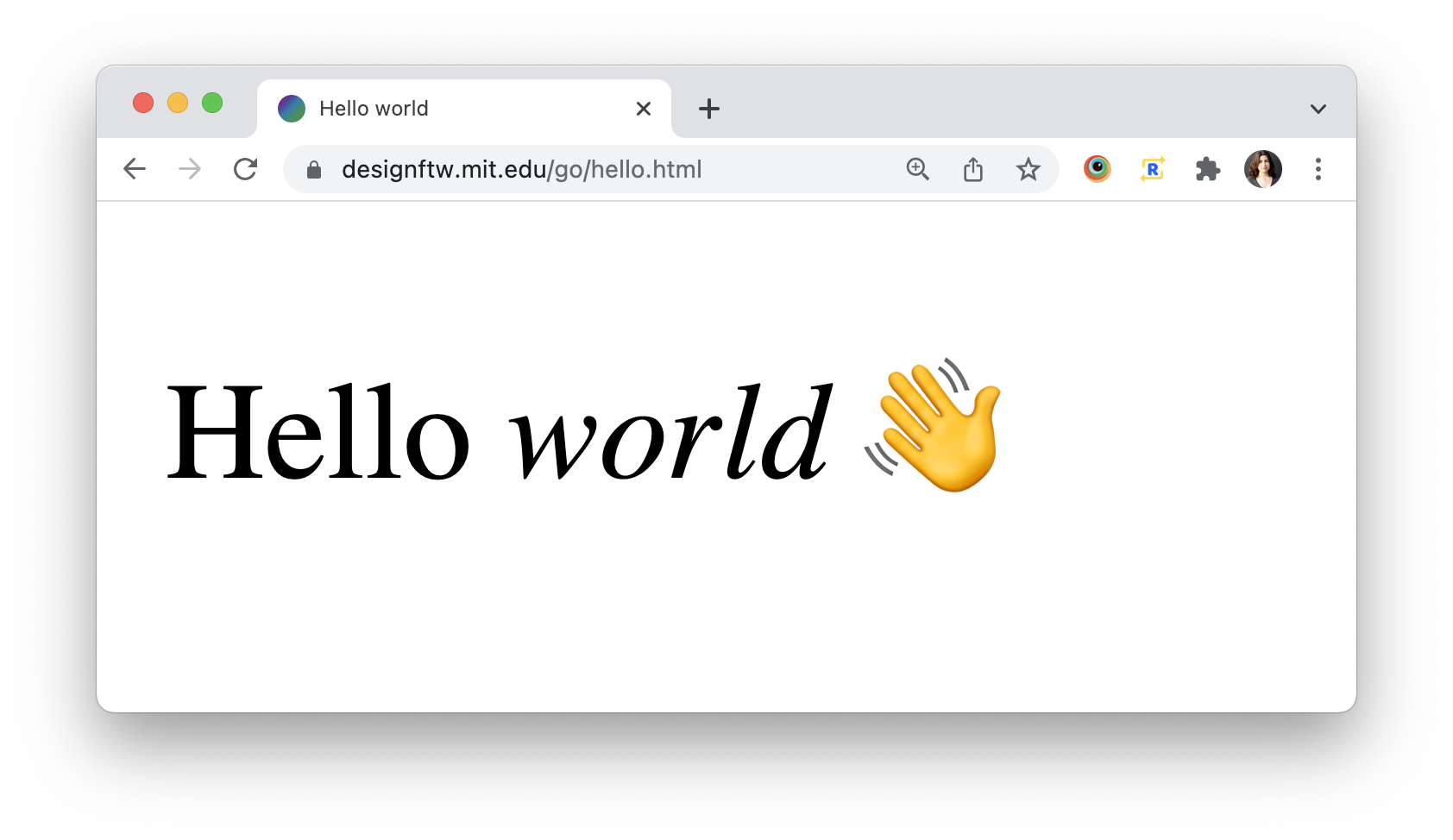1453x840 pixels.
Task: View site info via the lock icon
Action: 314,169
